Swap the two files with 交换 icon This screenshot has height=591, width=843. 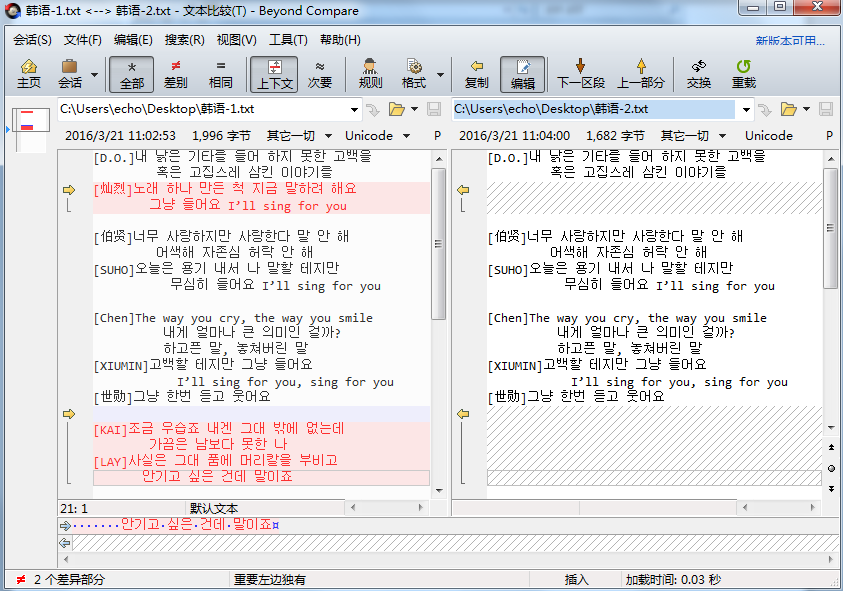698,74
